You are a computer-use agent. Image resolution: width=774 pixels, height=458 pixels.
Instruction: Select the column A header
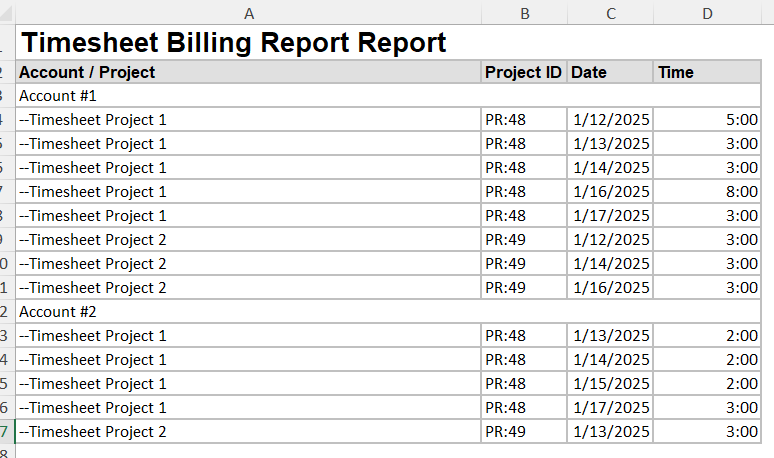click(x=249, y=12)
